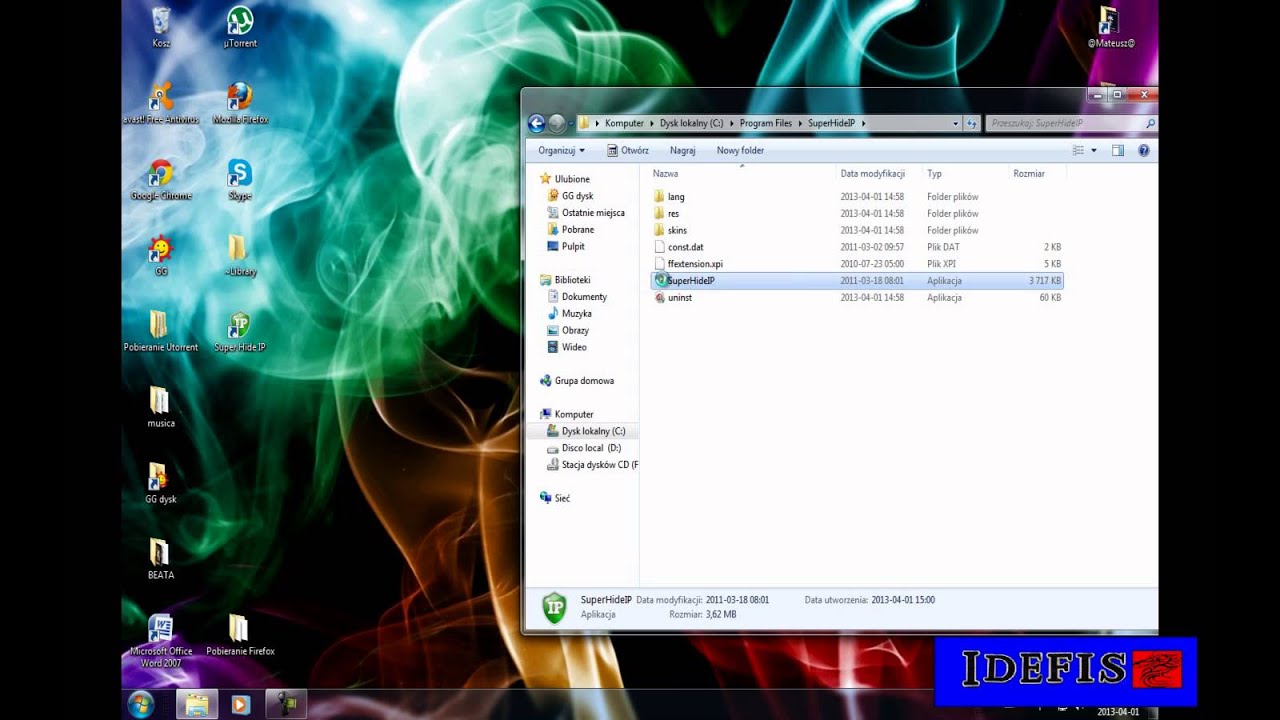The width and height of the screenshot is (1280, 720).
Task: Click the Nazwa column header
Action: click(x=742, y=173)
